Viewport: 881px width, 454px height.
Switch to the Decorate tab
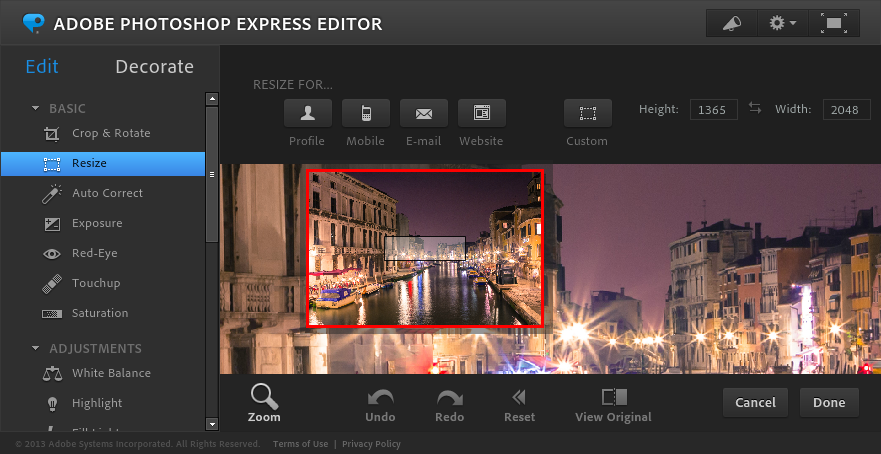pyautogui.click(x=155, y=66)
